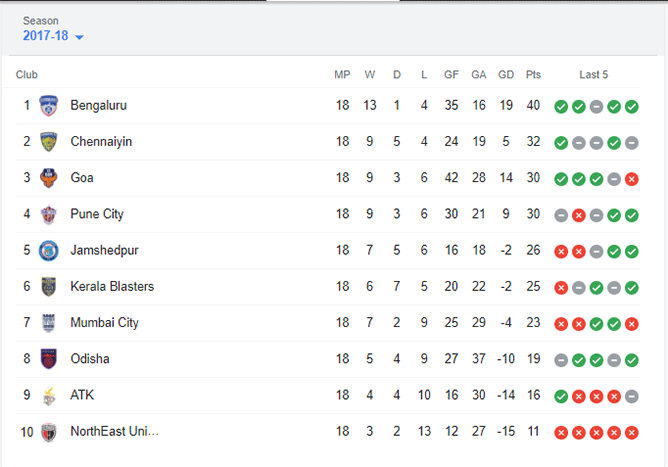Click the Jamshedpur club badge
This screenshot has width=668, height=467.
coord(48,250)
